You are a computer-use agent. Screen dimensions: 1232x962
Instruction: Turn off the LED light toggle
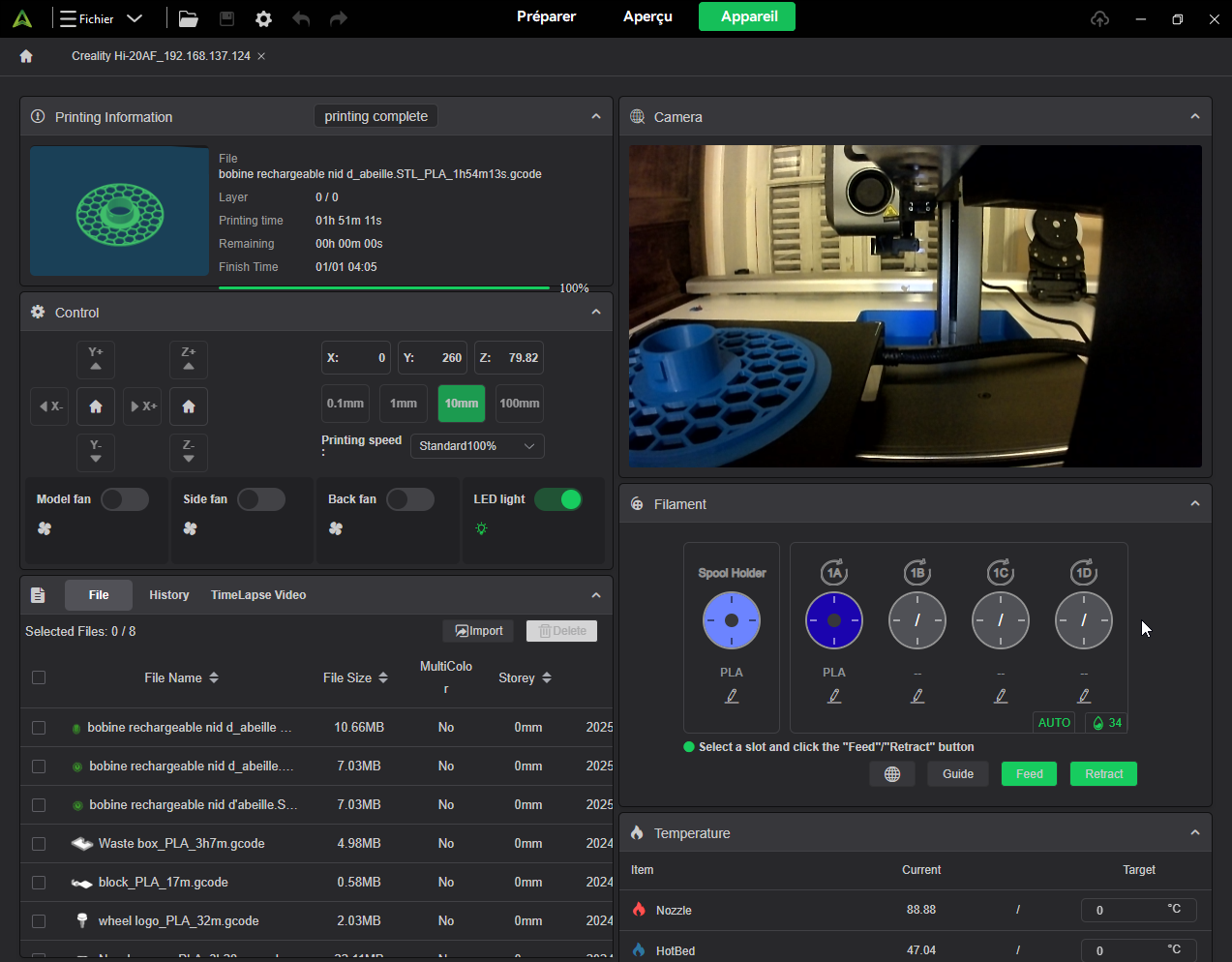(x=558, y=499)
